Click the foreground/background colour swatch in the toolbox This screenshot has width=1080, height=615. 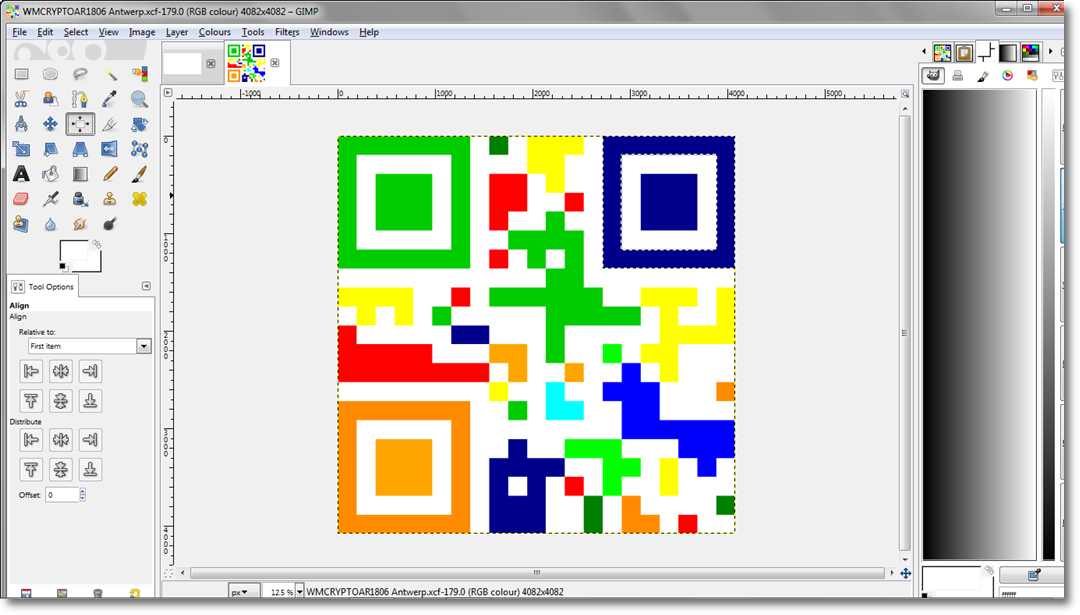coord(80,256)
